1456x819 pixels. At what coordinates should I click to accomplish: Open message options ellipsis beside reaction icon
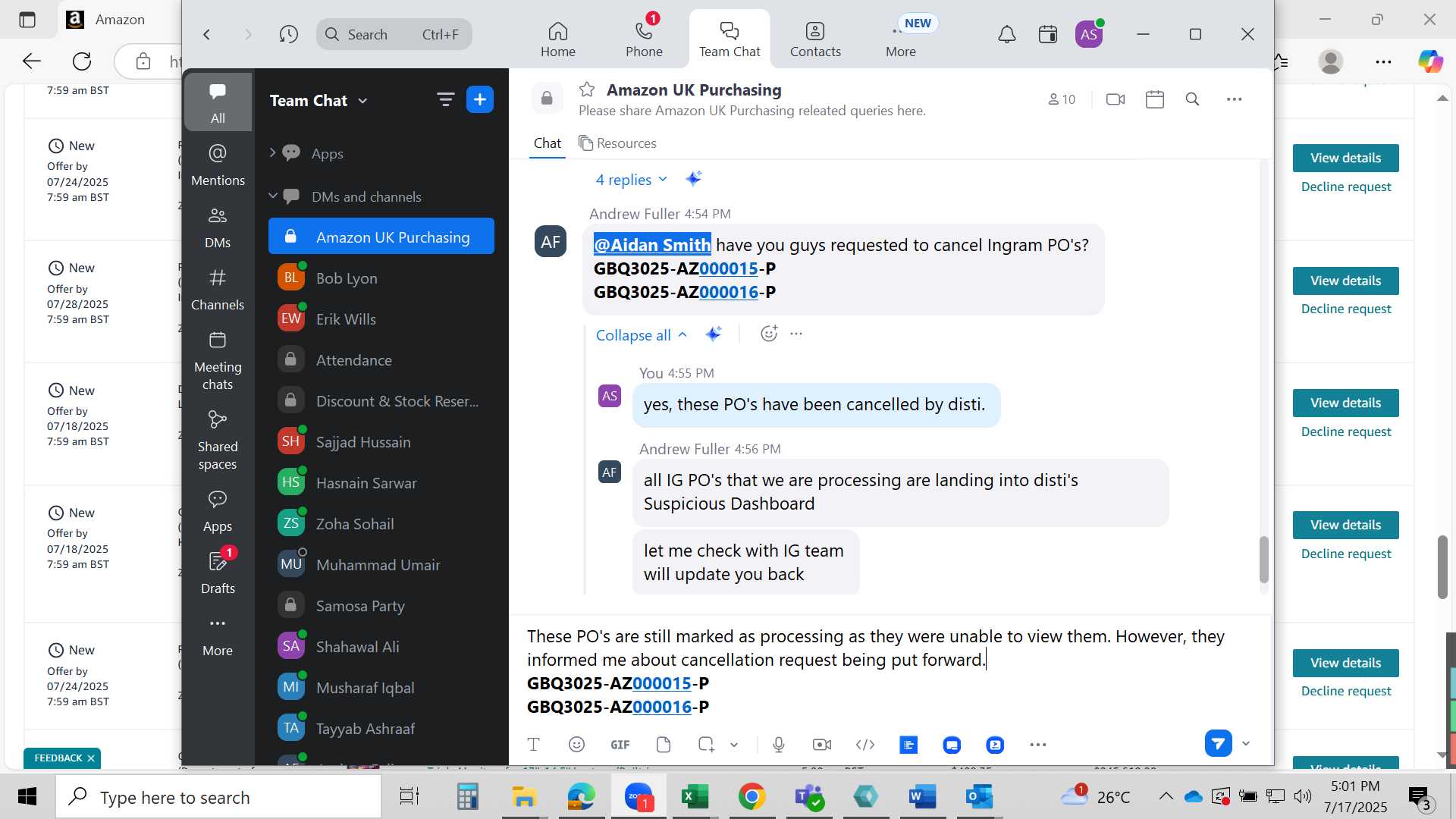(796, 334)
